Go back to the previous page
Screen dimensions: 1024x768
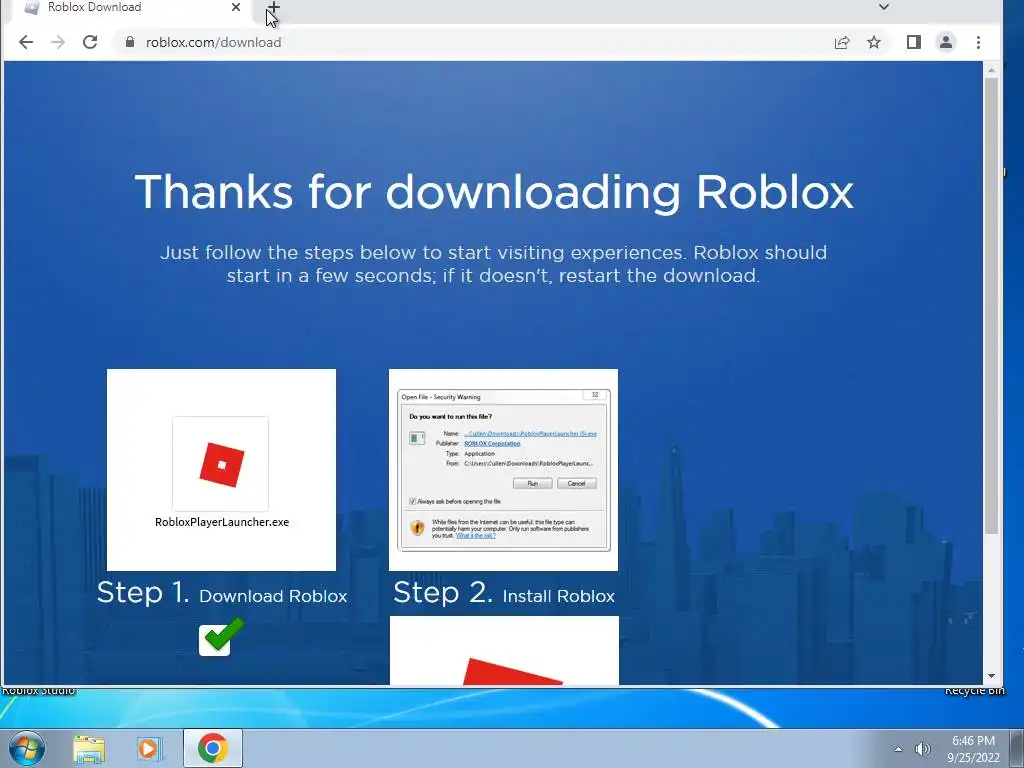(25, 42)
